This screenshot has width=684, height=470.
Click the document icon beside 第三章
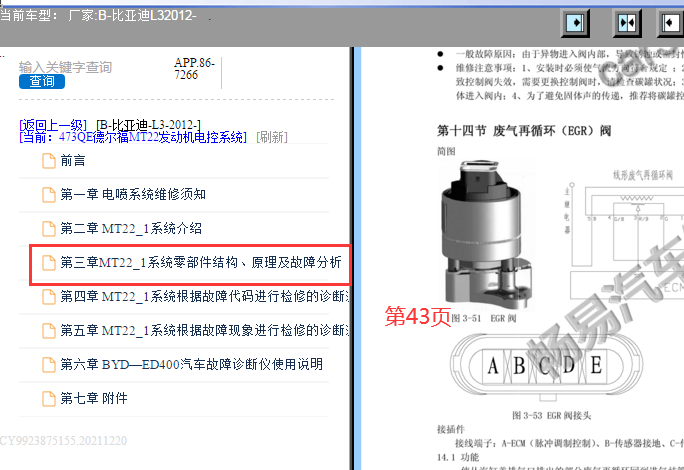[49, 263]
